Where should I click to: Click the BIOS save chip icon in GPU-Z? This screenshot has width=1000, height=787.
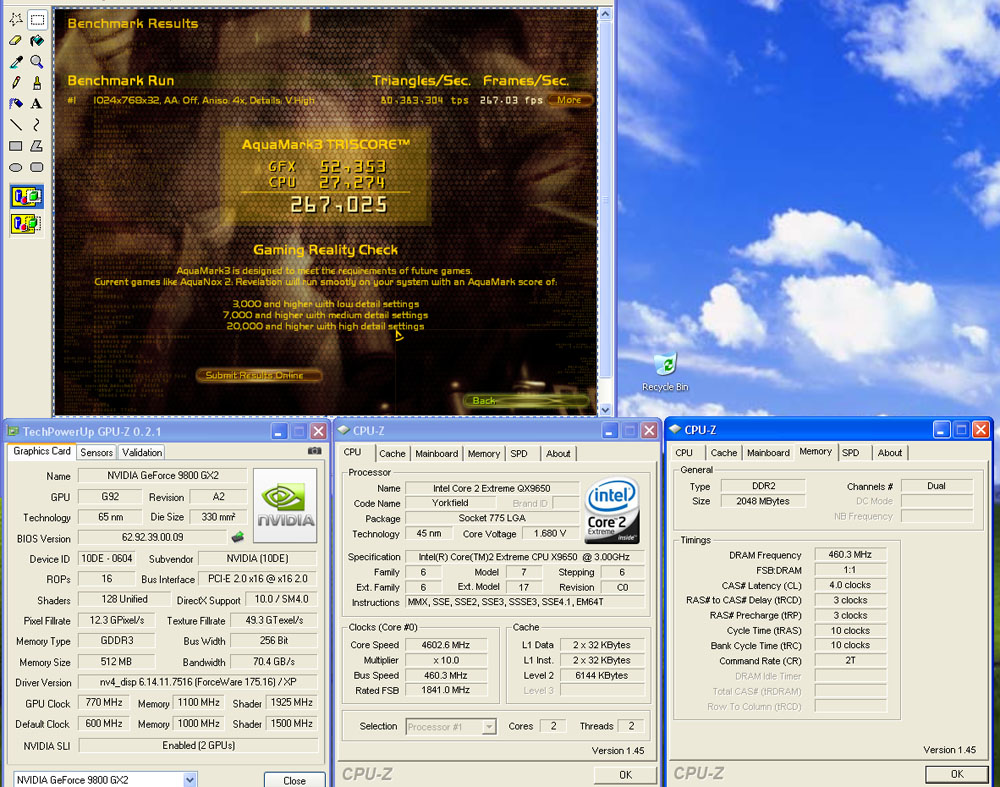tap(238, 537)
